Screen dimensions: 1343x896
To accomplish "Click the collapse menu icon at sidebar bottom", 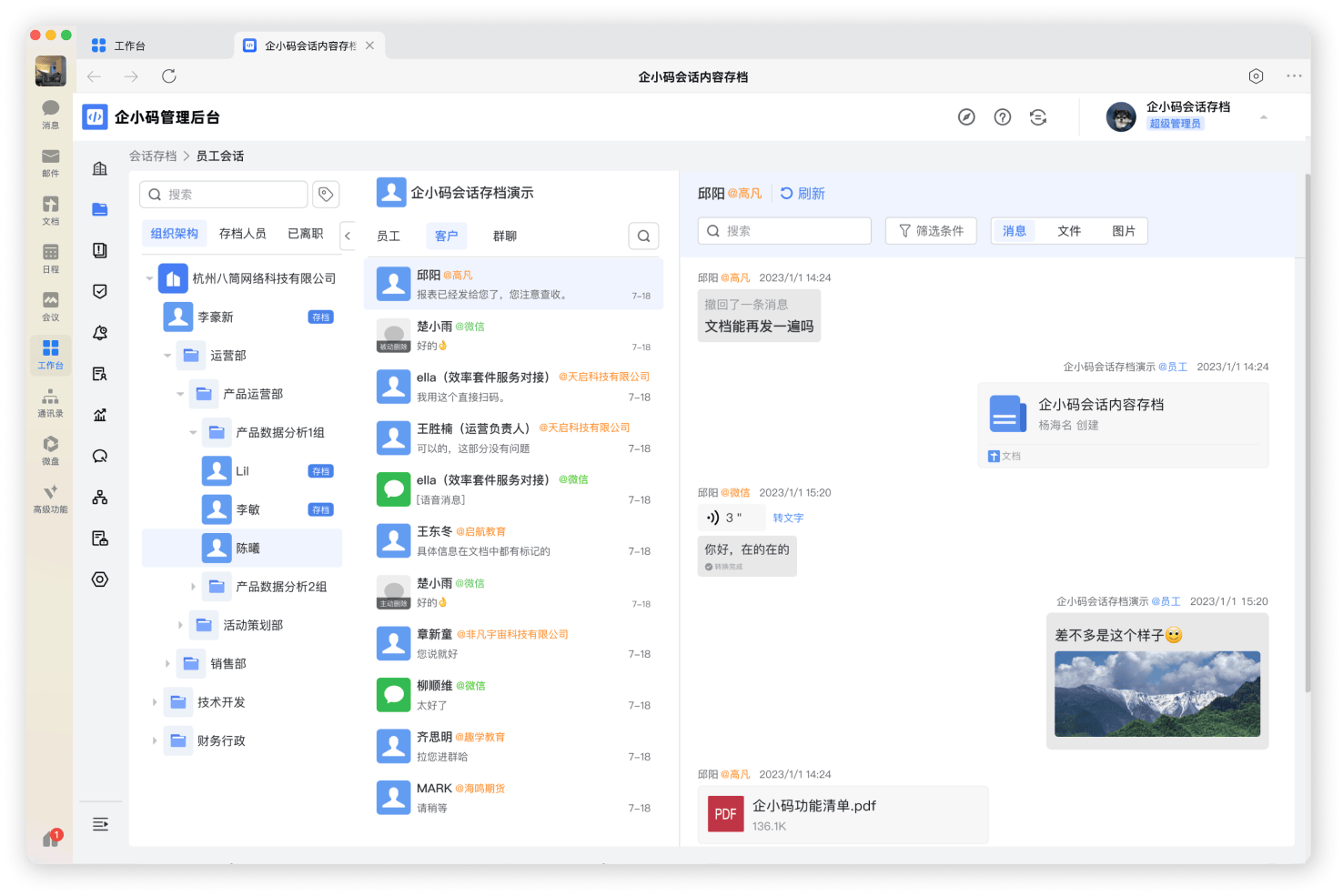I will pos(100,824).
